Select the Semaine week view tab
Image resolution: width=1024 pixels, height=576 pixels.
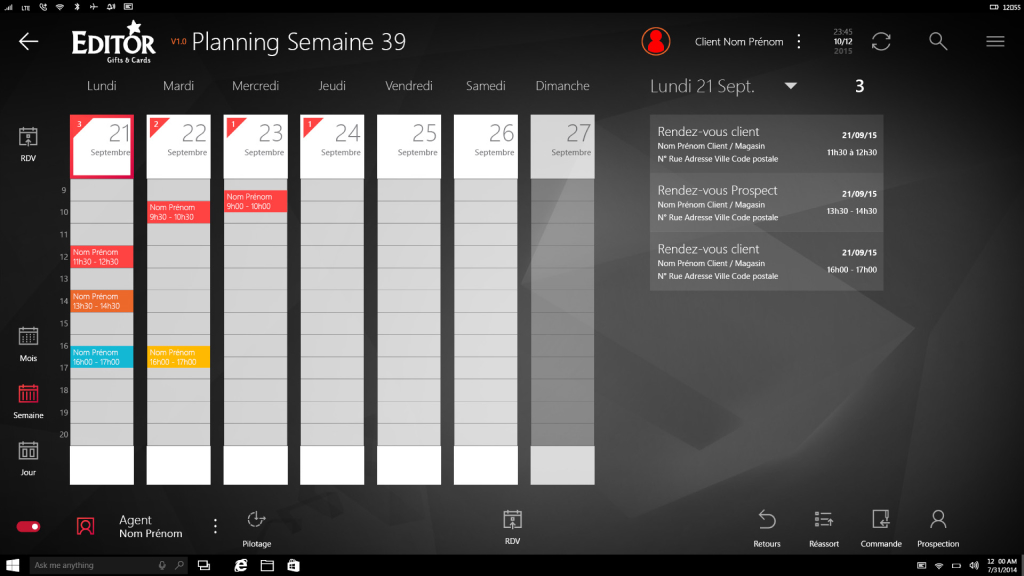pos(28,395)
